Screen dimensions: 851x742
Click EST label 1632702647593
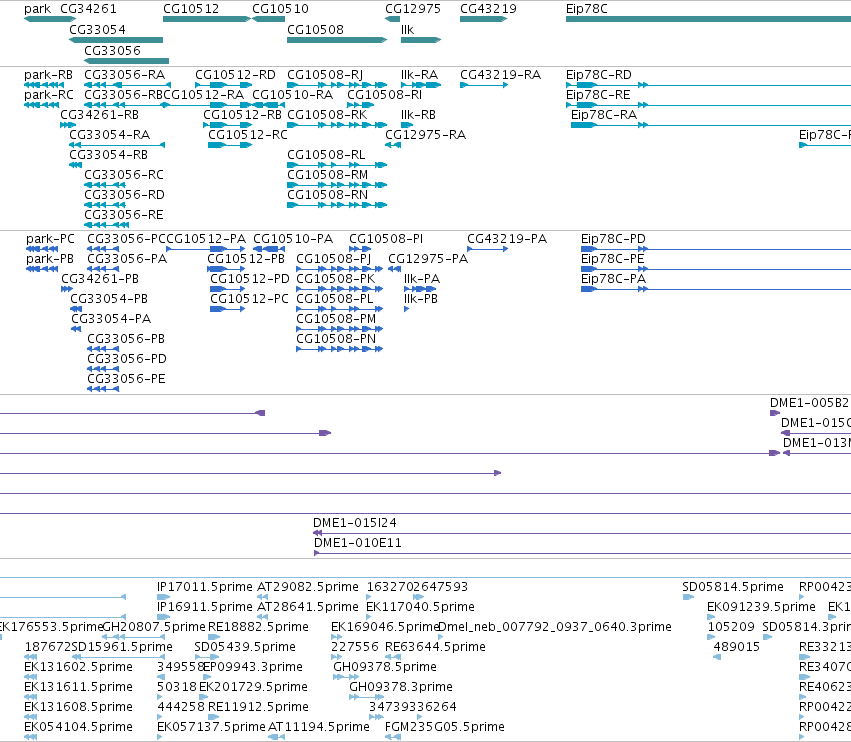coord(417,587)
